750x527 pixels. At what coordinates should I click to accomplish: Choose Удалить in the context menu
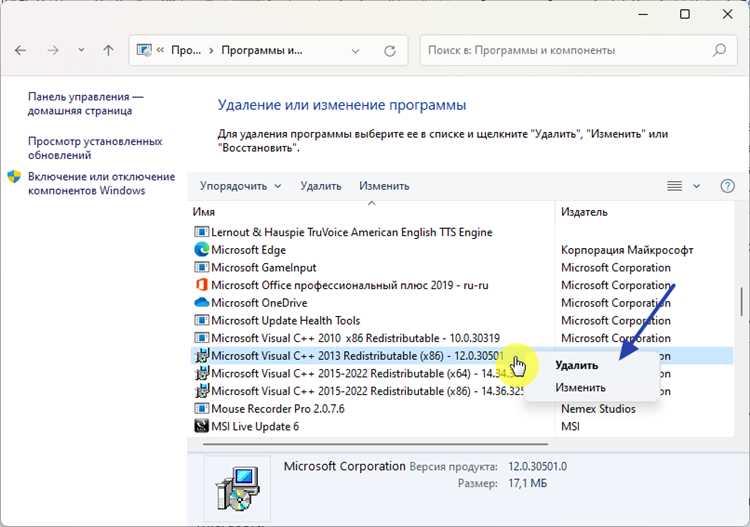pos(576,365)
